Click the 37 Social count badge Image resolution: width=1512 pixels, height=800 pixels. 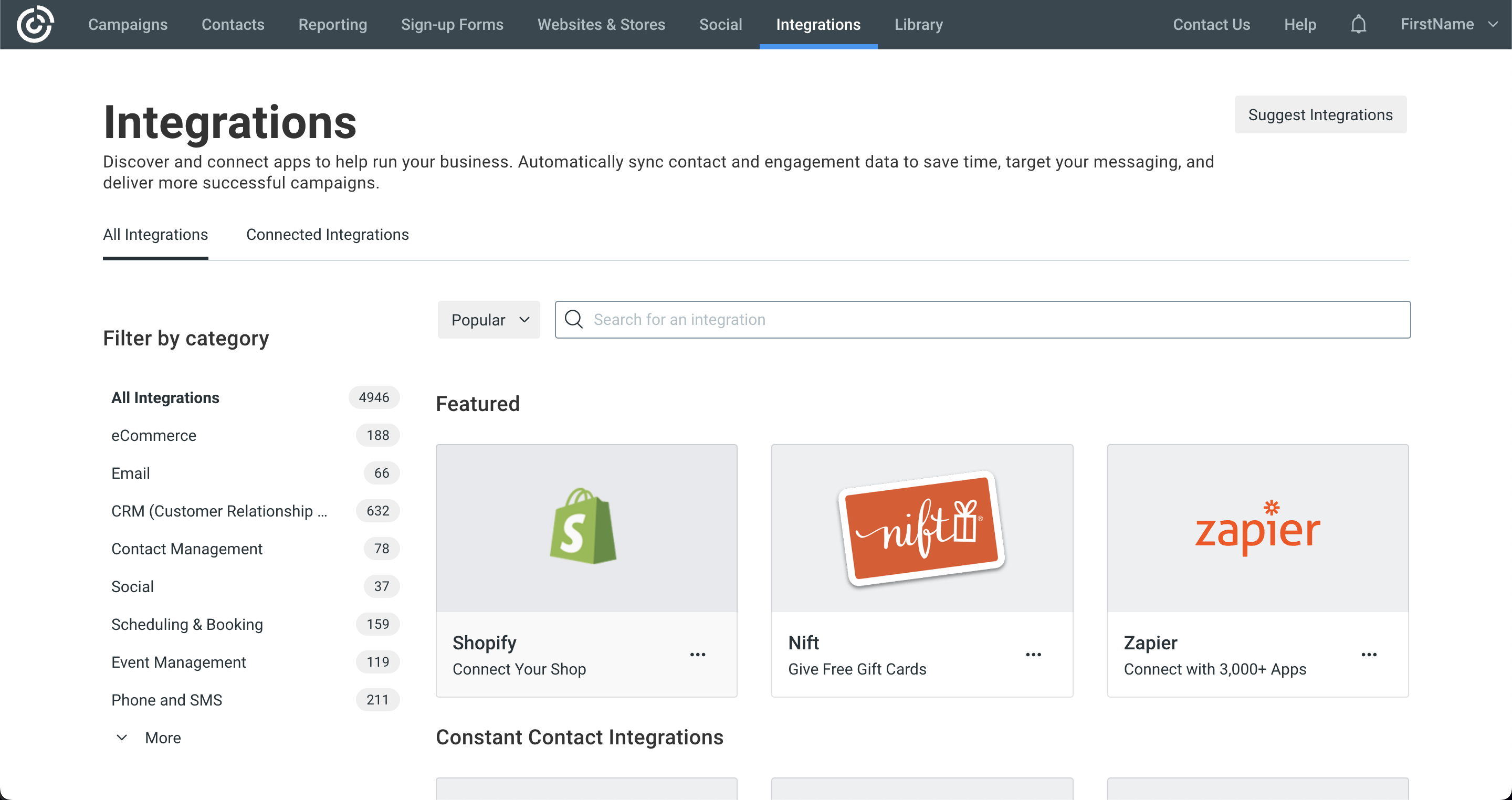click(x=382, y=586)
